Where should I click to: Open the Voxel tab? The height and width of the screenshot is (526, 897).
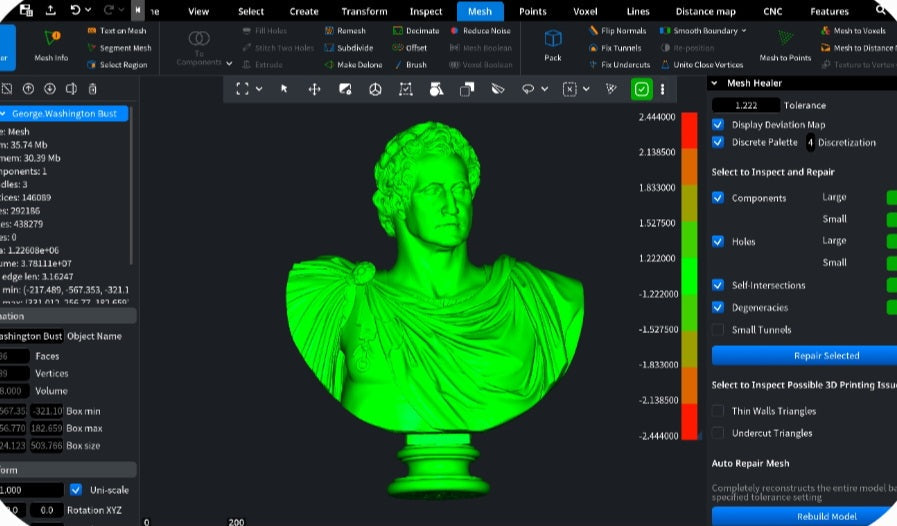[x=585, y=11]
